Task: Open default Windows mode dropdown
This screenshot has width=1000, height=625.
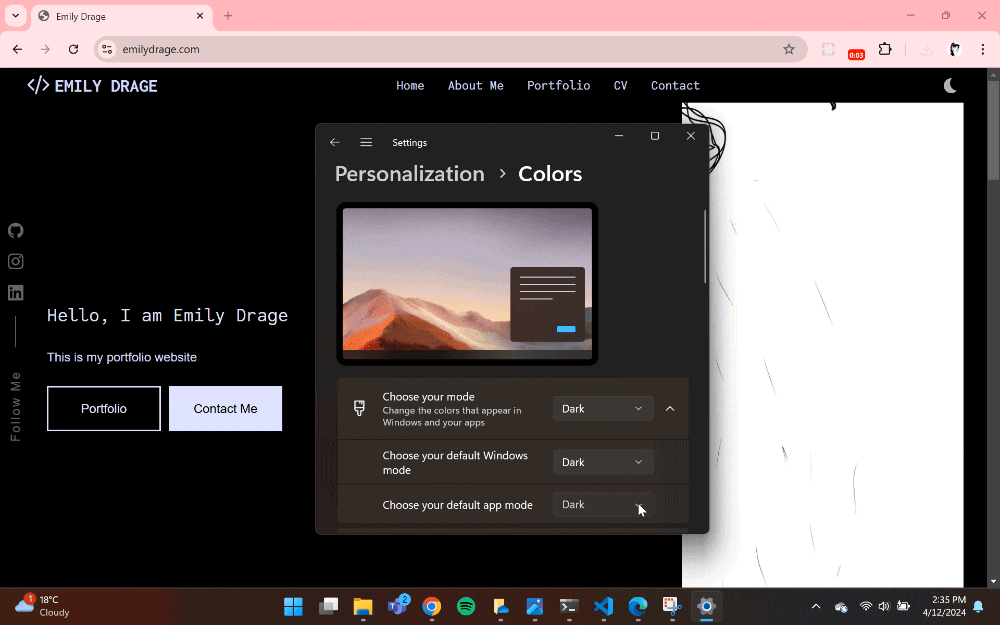Action: [x=603, y=462]
